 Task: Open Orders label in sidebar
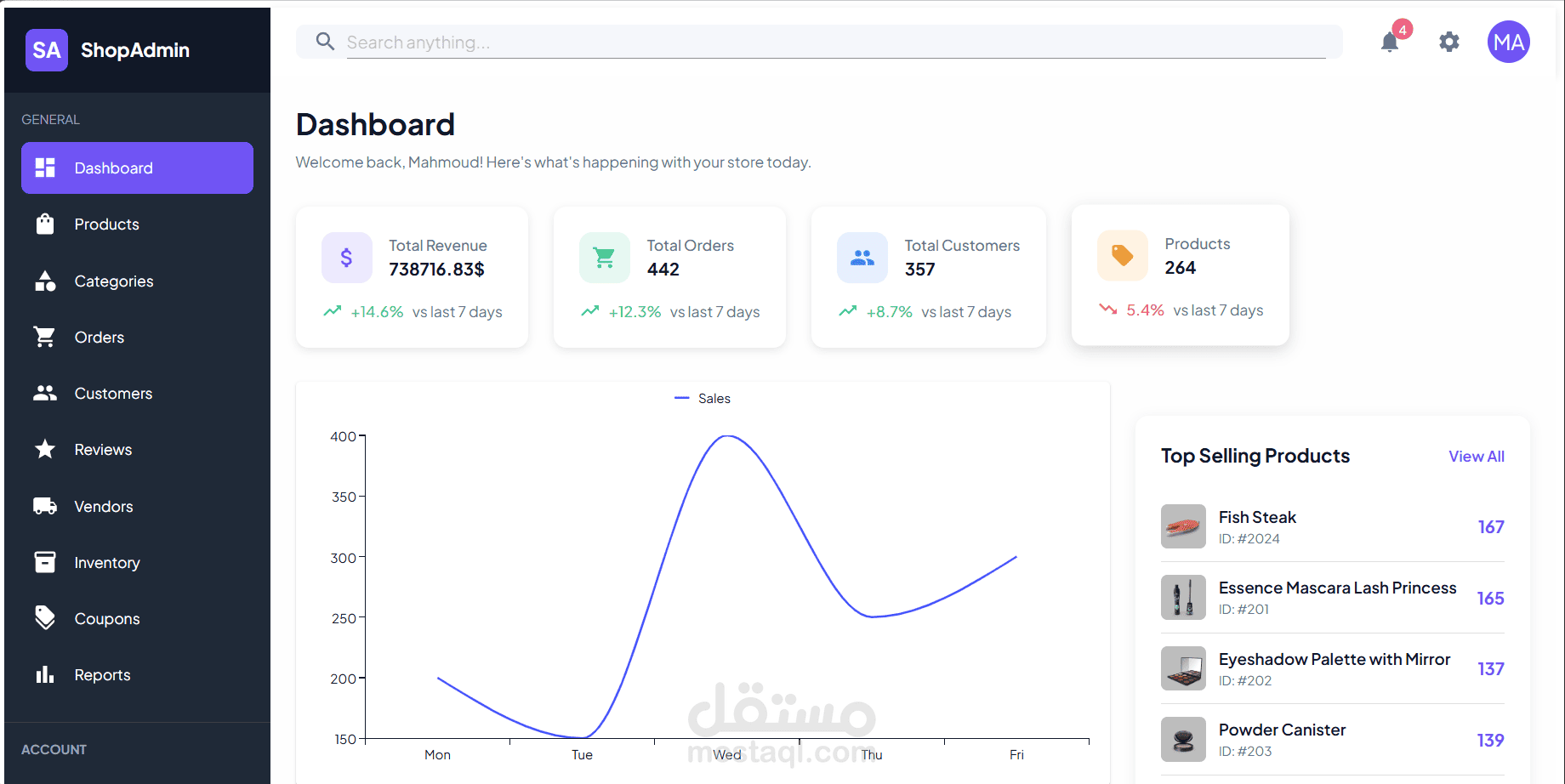100,338
